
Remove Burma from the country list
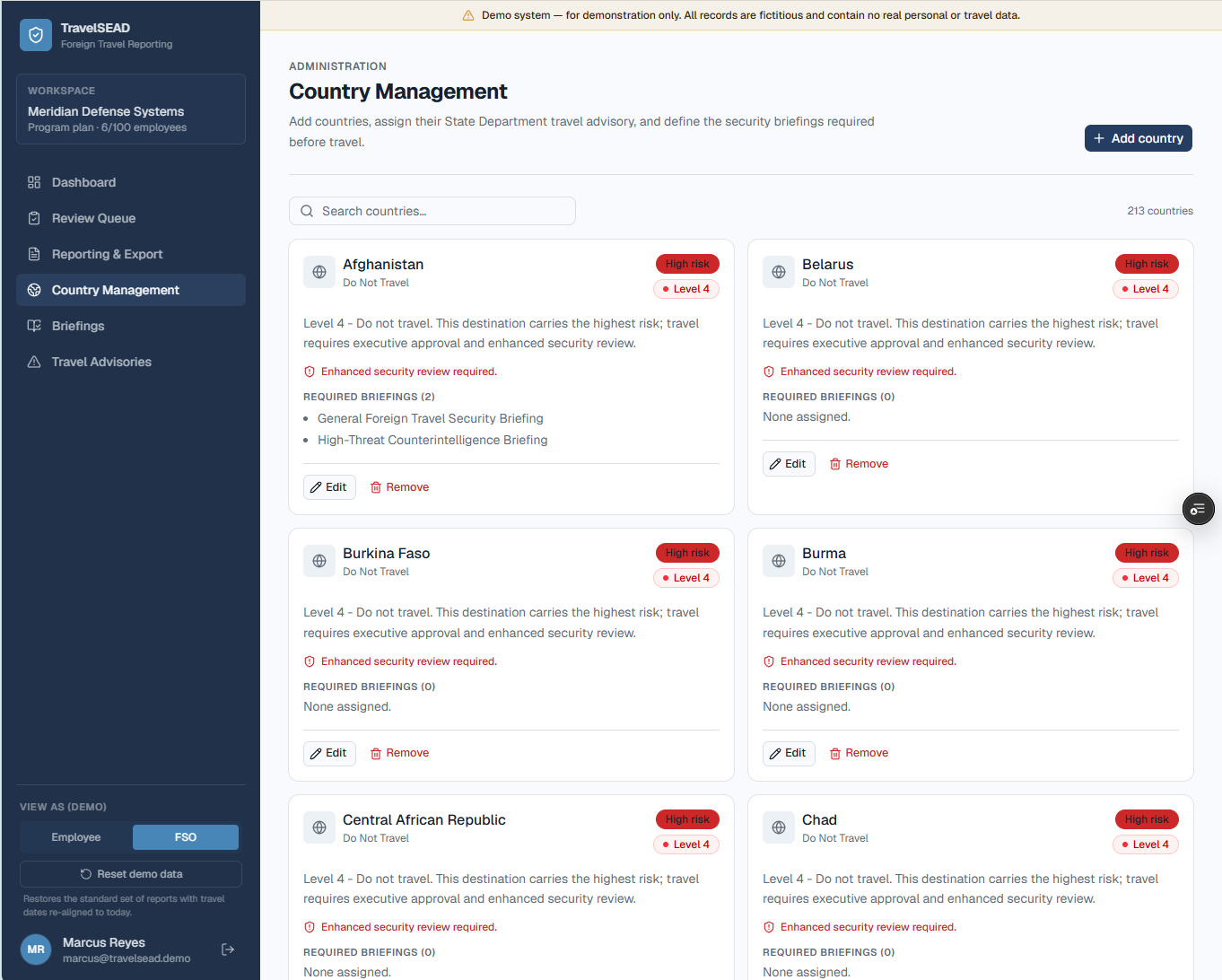coord(860,753)
